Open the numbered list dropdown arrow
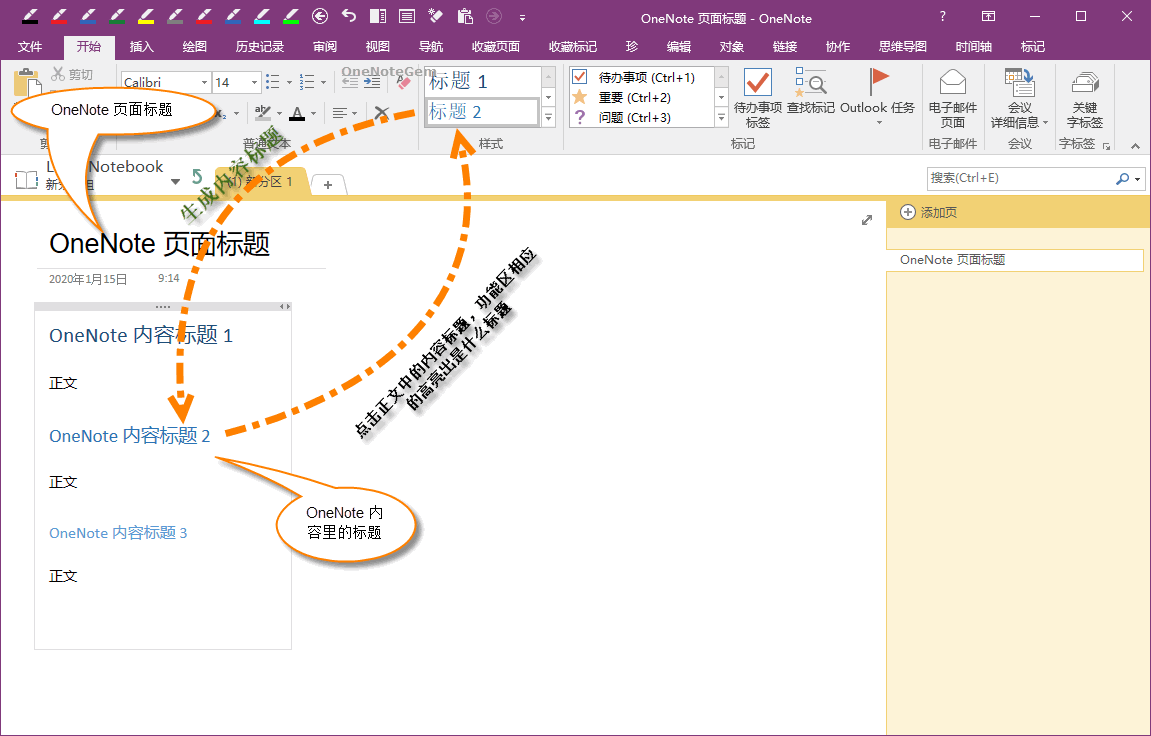 tap(323, 82)
